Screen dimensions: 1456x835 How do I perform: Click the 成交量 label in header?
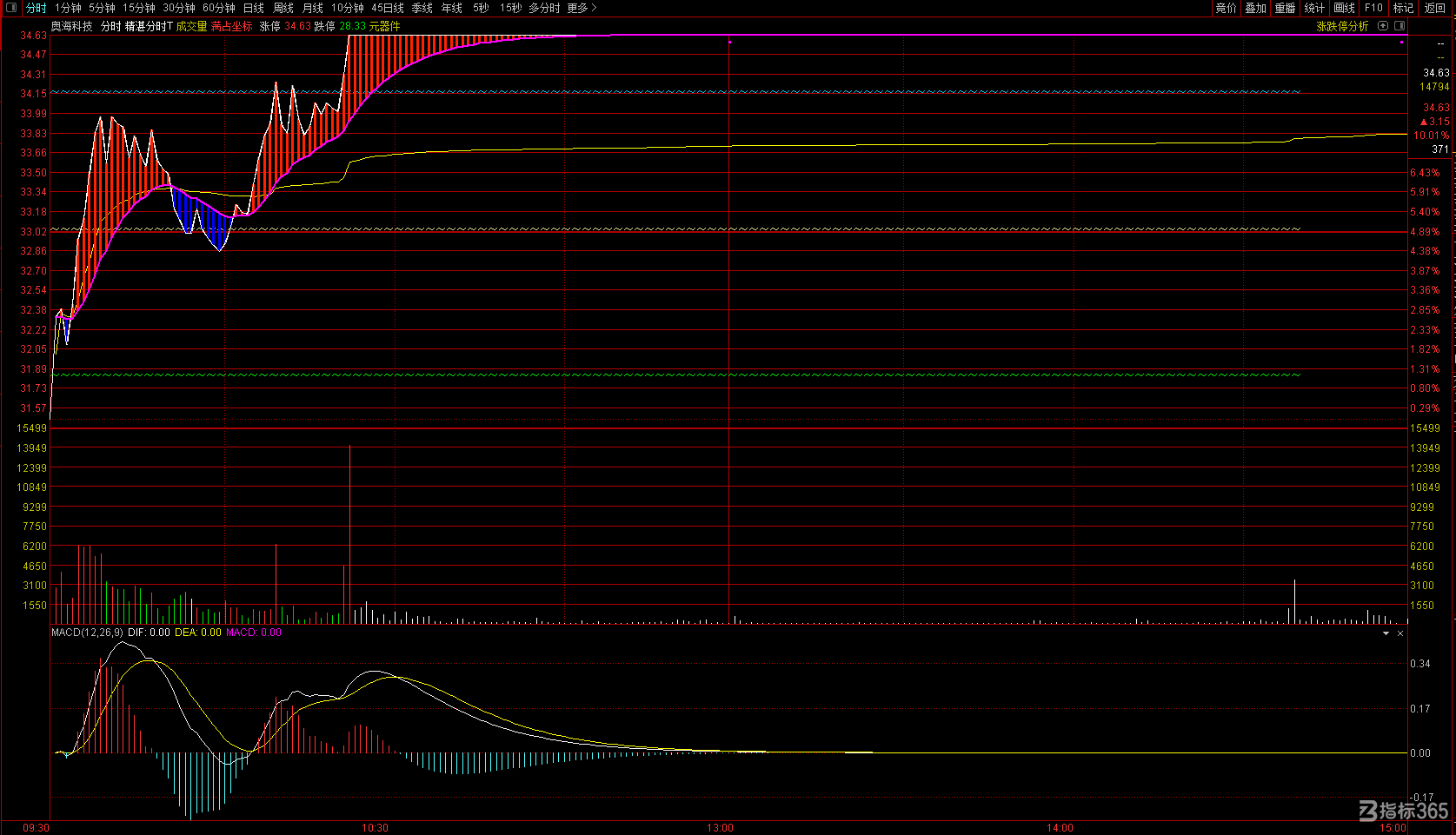pos(191,26)
